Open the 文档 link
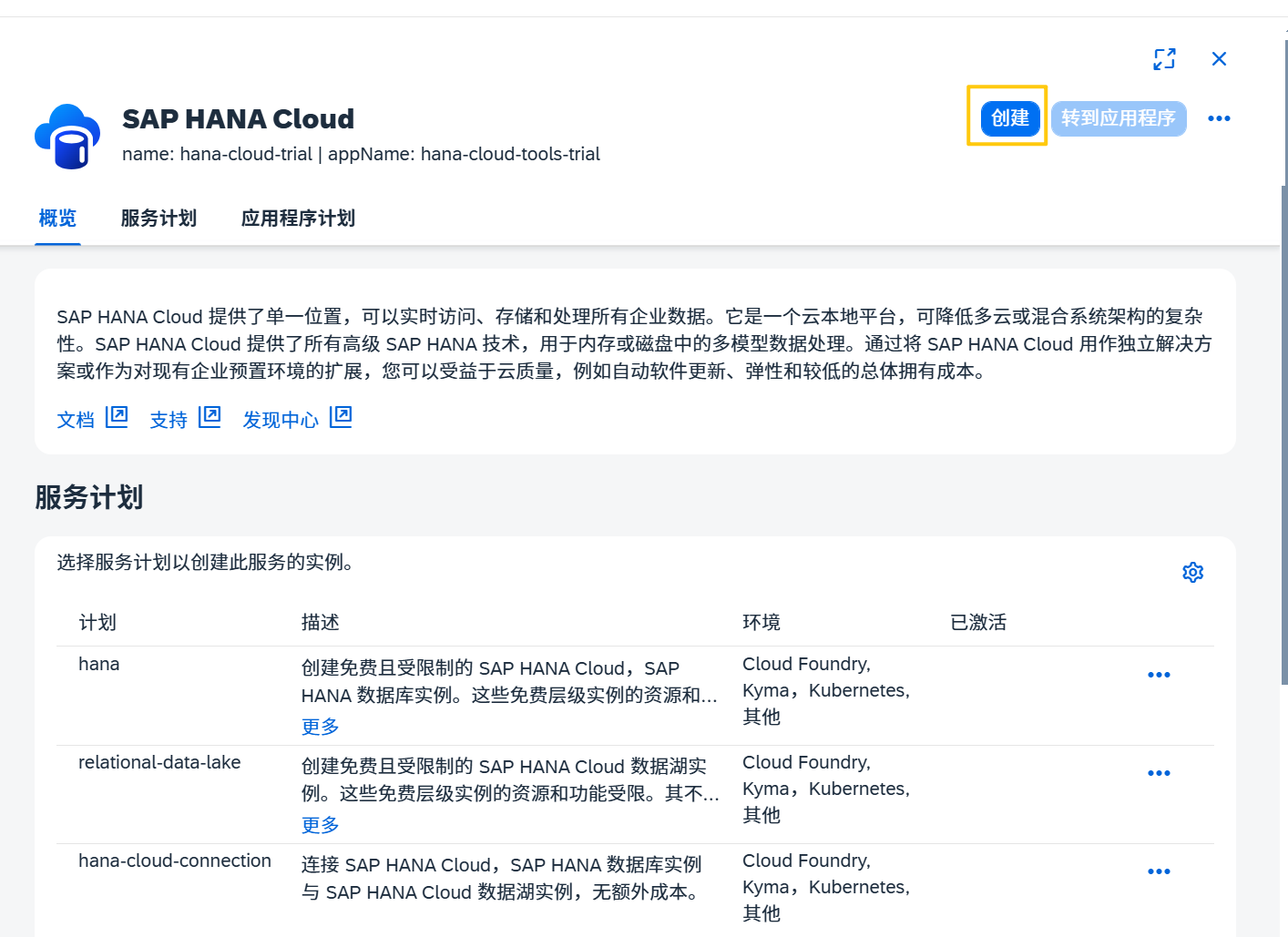Viewport: 1288px width, 937px height. [76, 420]
